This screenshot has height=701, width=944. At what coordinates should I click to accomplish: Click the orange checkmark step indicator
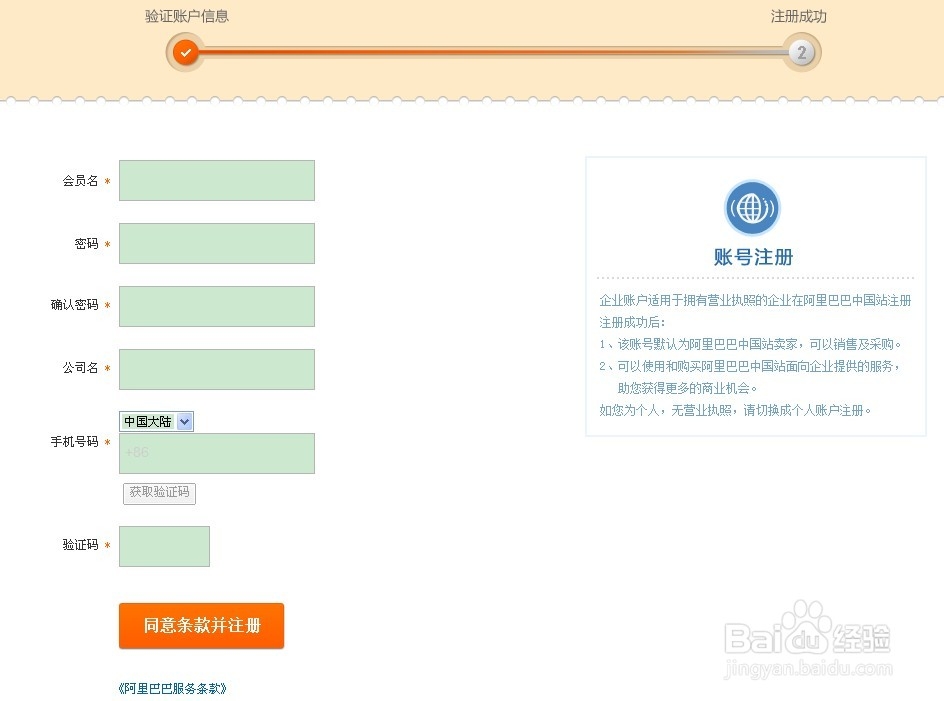[185, 52]
